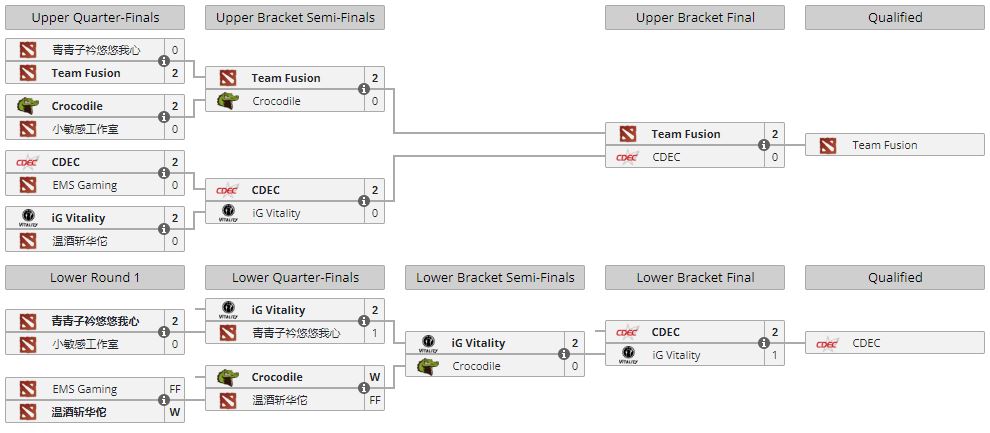Click CDEC logo in lower Qualified slot
Image resolution: width=990 pixels, height=433 pixels.
827,343
